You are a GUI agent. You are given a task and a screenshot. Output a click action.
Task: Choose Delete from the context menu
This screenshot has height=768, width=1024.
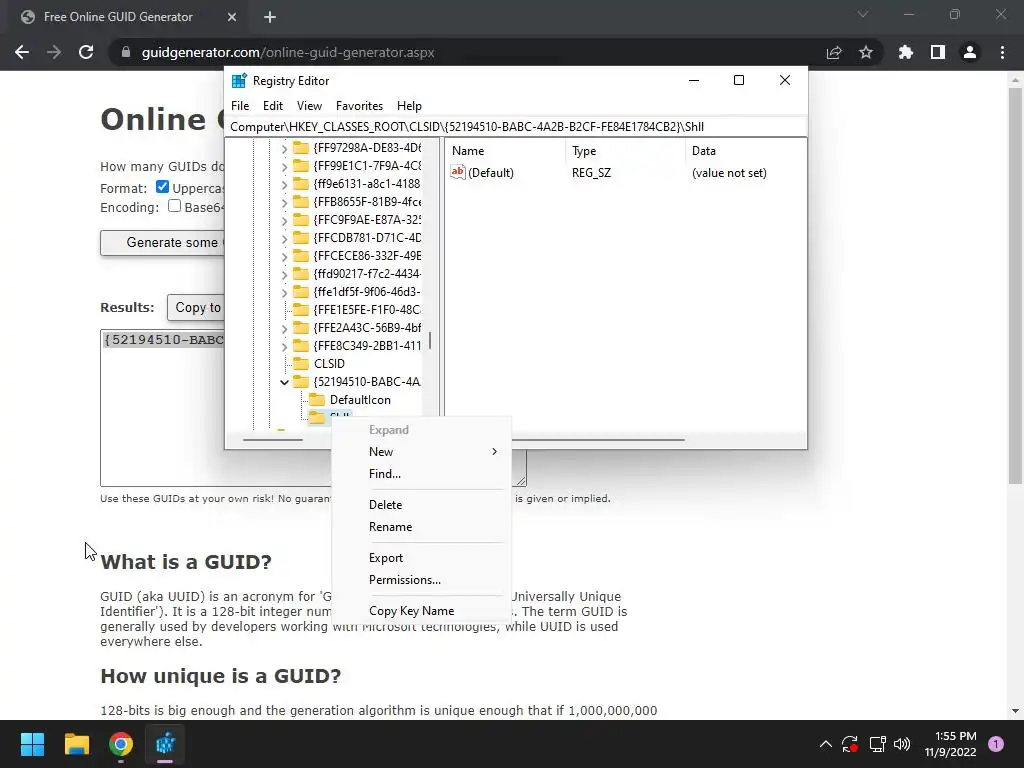(x=421, y=505)
